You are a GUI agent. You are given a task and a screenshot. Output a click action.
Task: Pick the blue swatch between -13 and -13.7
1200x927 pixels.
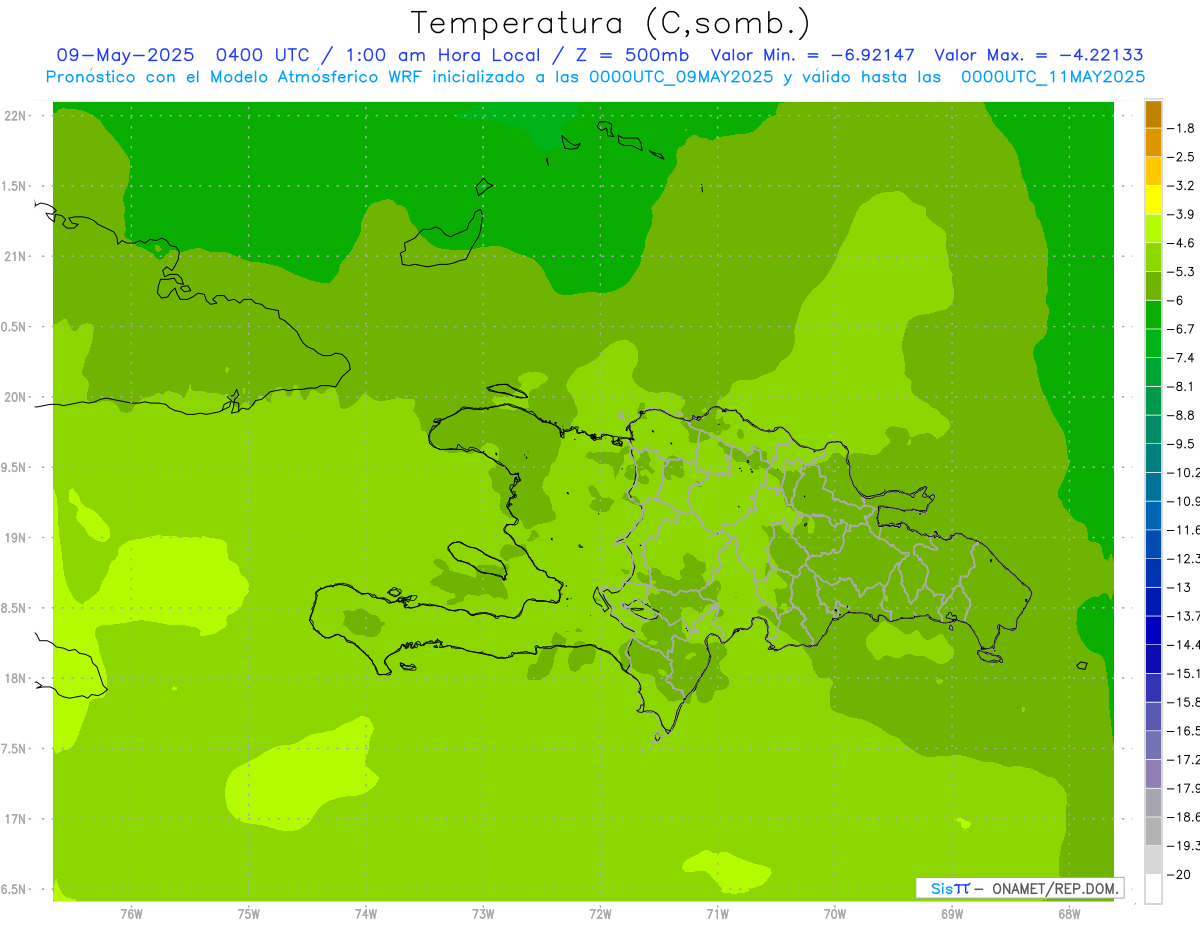coord(1153,602)
